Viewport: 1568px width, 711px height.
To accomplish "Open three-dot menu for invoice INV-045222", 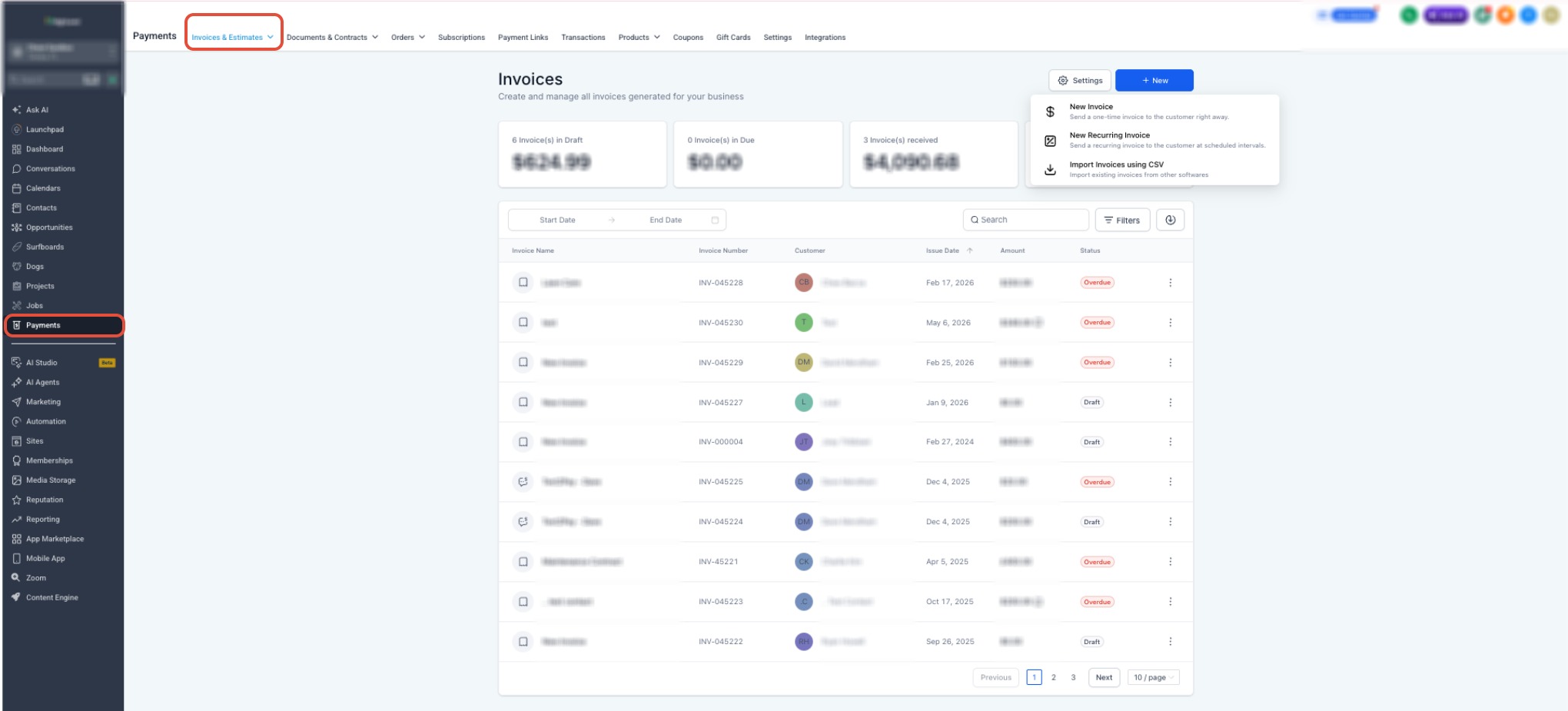I will click(1170, 642).
